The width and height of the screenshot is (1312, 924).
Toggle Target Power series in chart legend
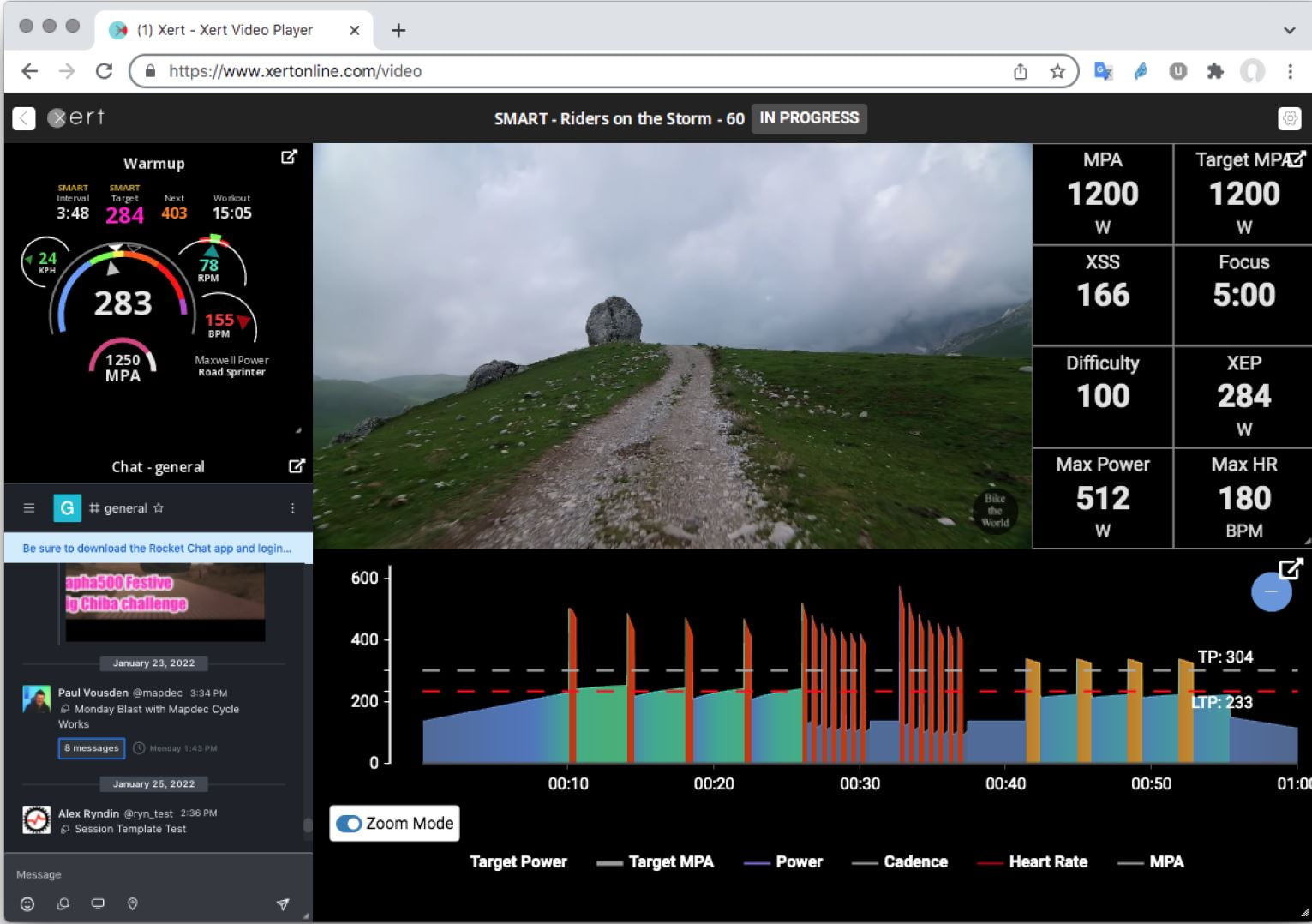(518, 862)
